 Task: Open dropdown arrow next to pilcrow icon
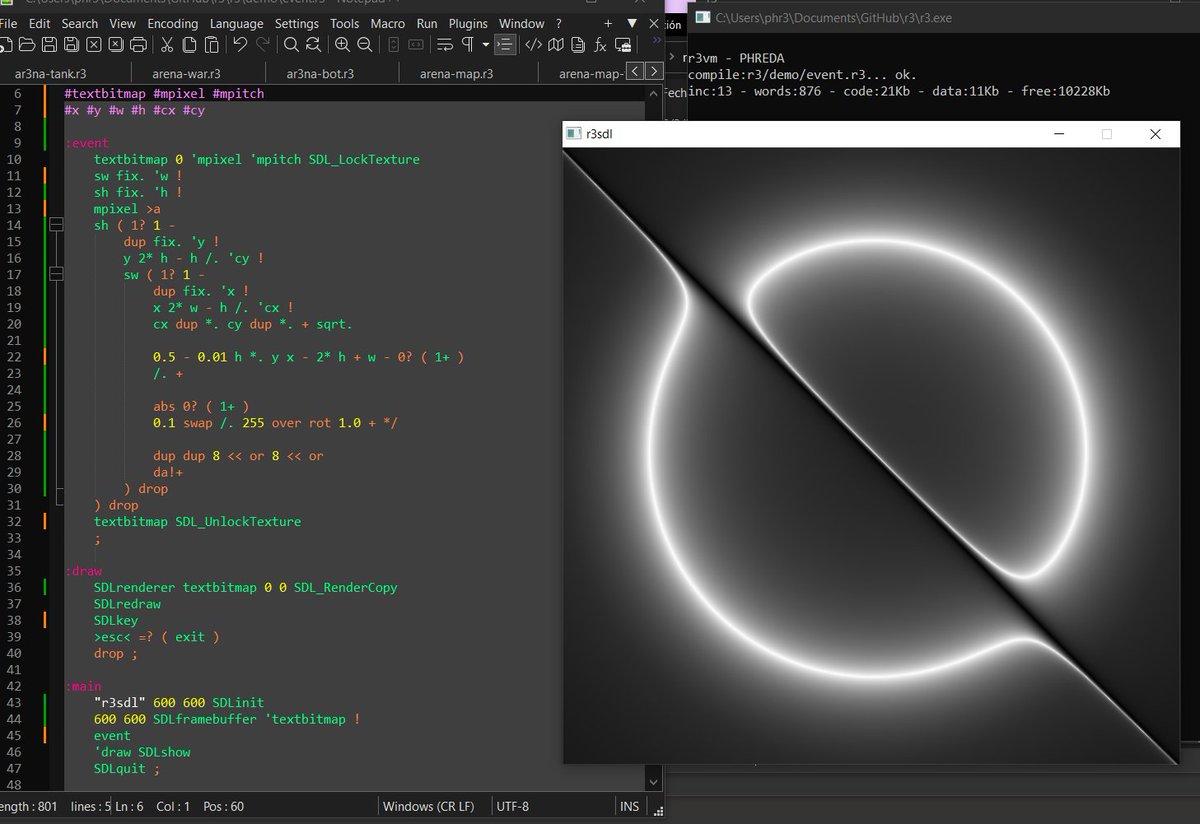[485, 45]
